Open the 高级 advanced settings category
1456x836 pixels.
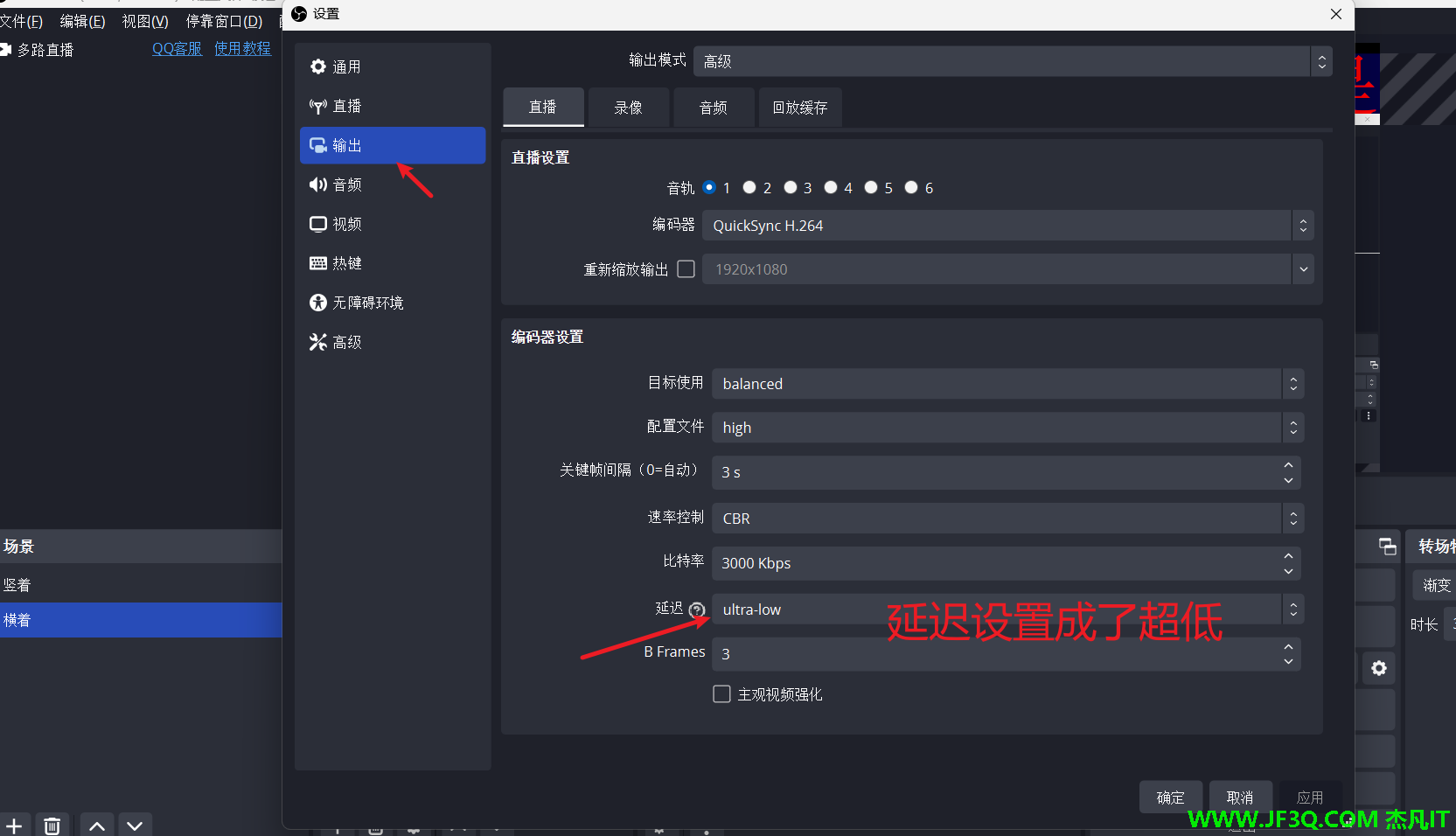pyautogui.click(x=346, y=342)
